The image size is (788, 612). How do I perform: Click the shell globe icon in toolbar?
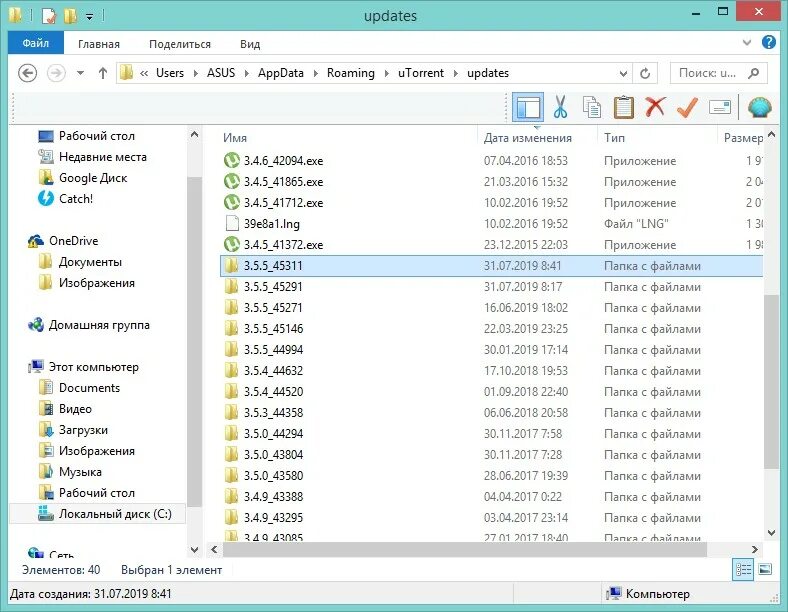[759, 107]
